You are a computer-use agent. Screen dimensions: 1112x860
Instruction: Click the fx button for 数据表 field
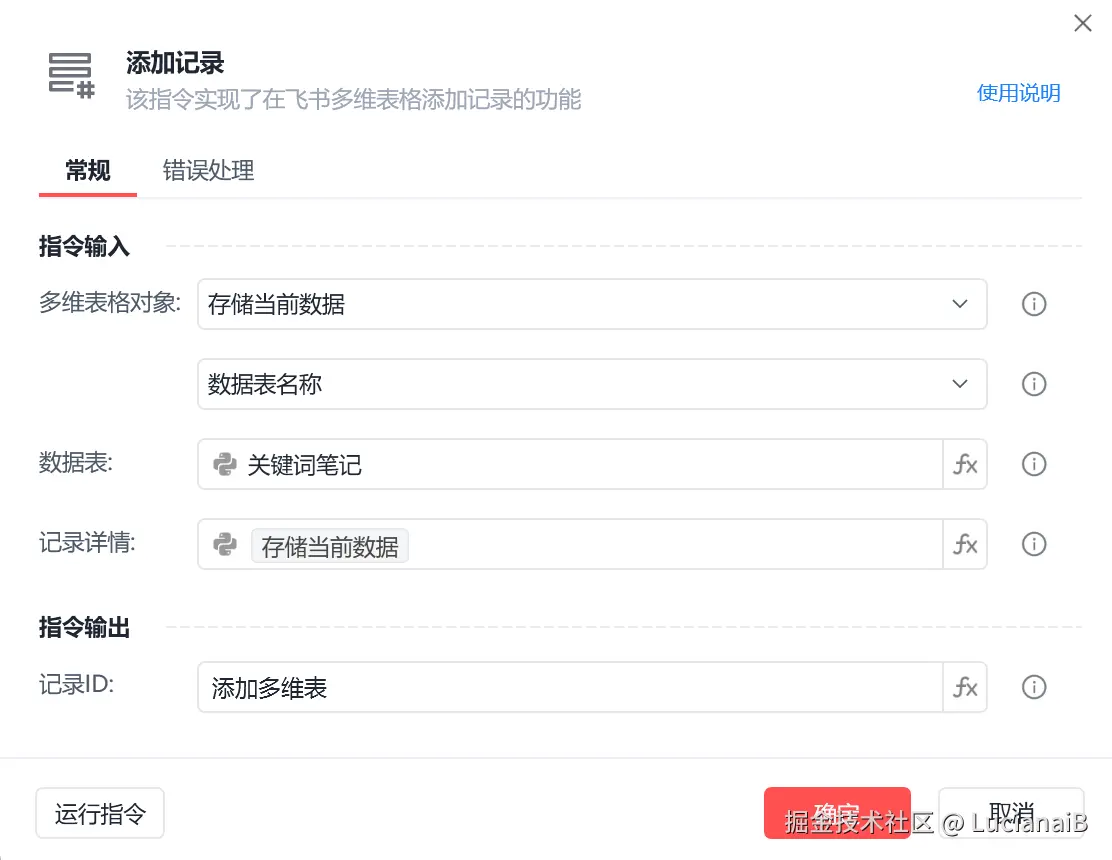coord(965,464)
